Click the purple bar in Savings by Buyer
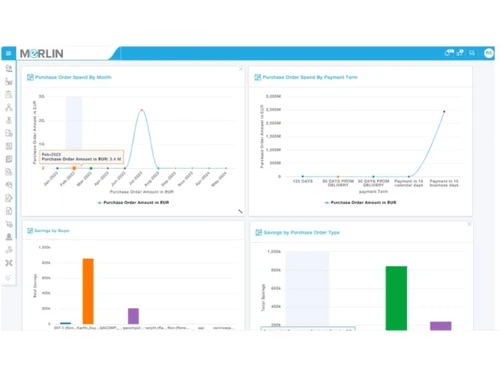 coord(133,316)
